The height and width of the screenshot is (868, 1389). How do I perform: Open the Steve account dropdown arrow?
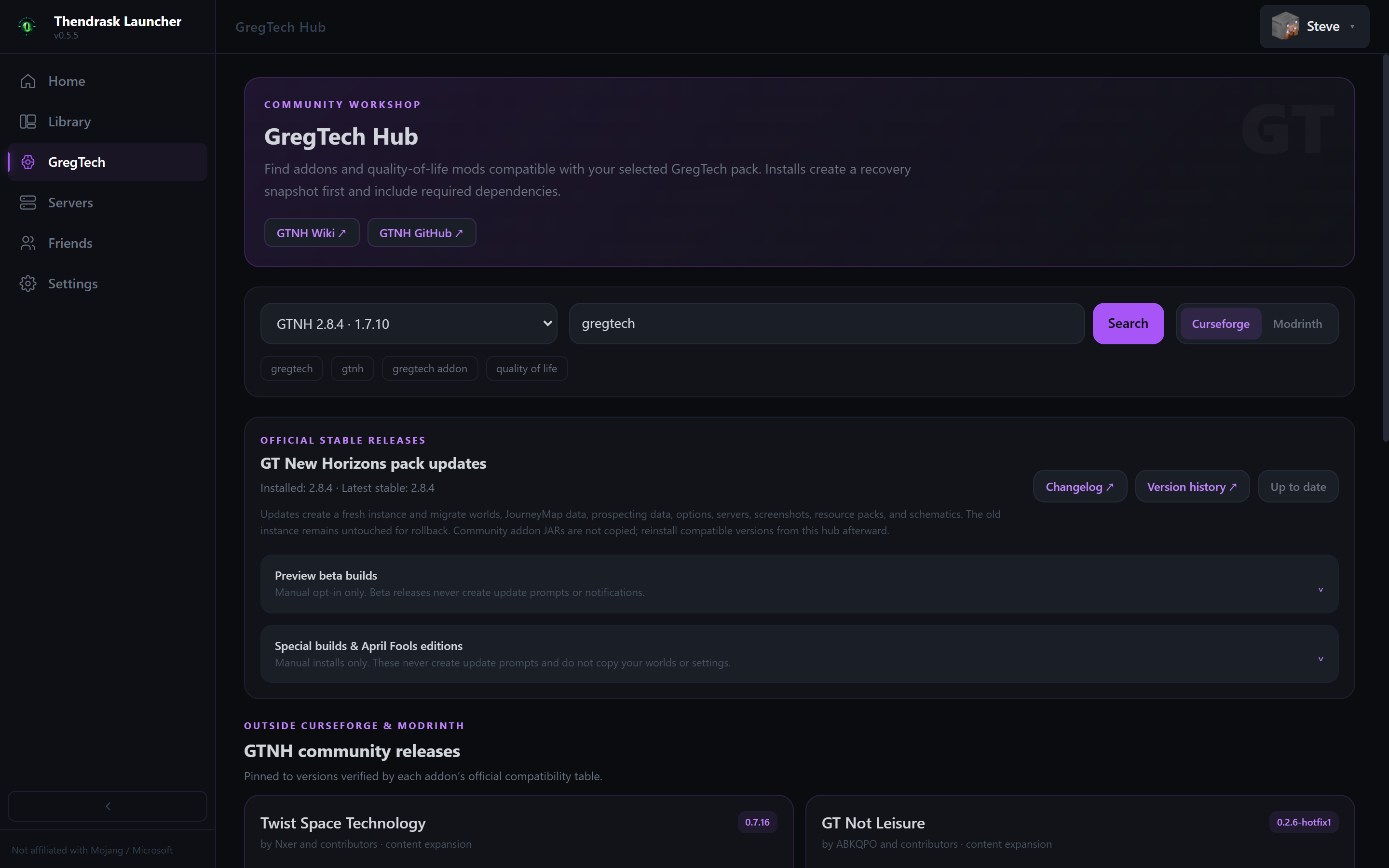pos(1352,27)
